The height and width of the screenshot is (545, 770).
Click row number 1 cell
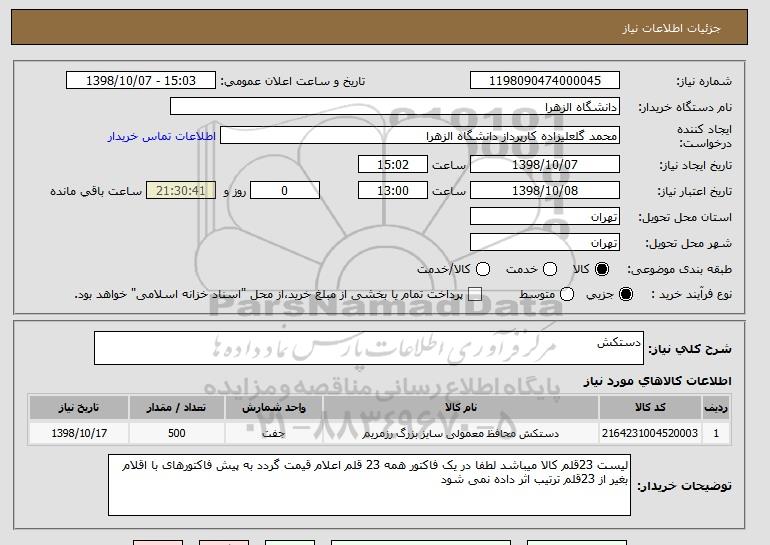coord(716,433)
